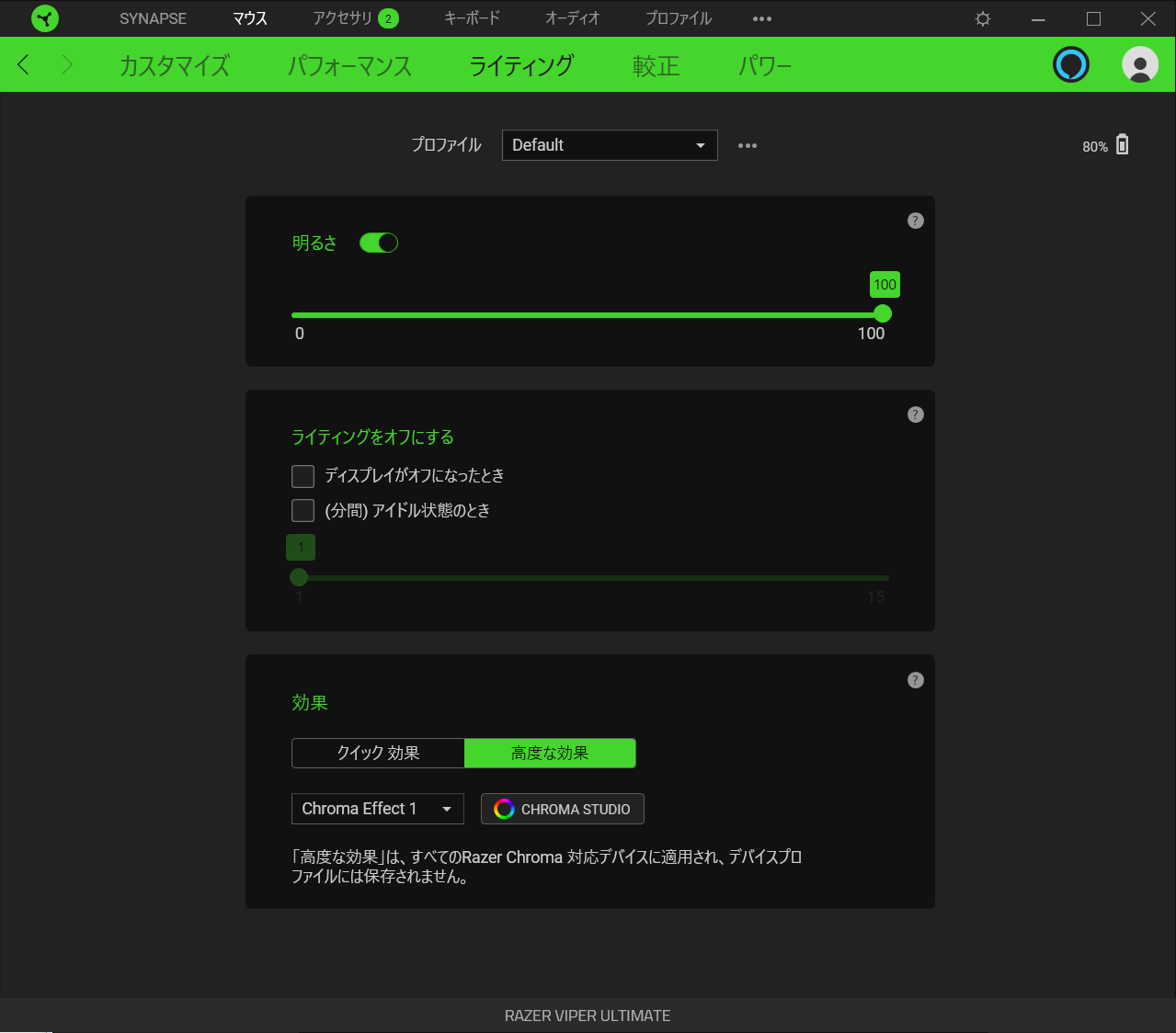Close the Synapse window
Screen dimensions: 1176x1033
(x=1148, y=18)
